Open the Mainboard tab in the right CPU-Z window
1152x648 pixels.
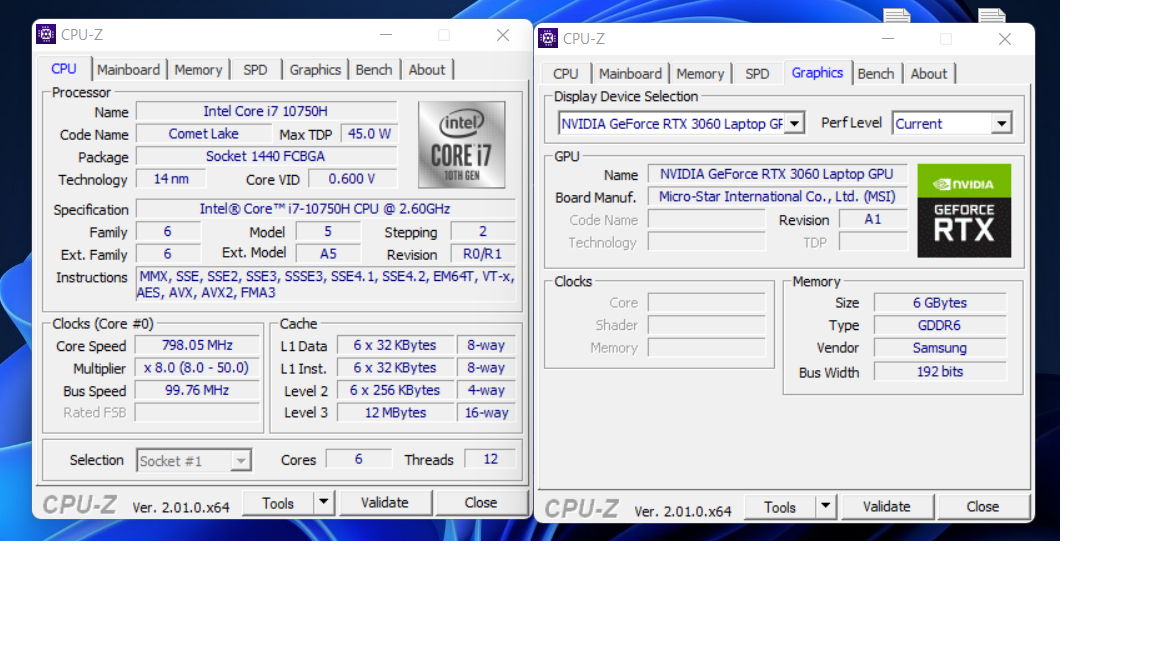(x=630, y=73)
